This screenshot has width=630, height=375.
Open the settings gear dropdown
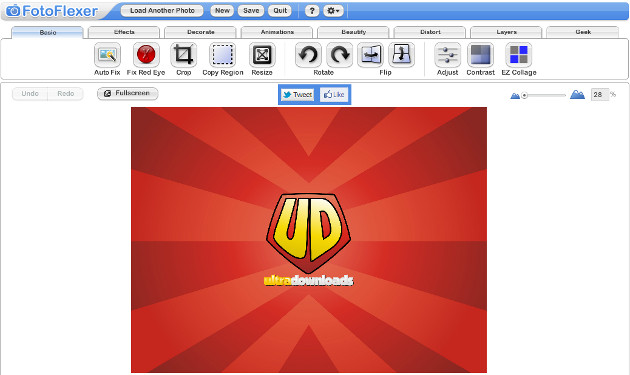point(333,11)
